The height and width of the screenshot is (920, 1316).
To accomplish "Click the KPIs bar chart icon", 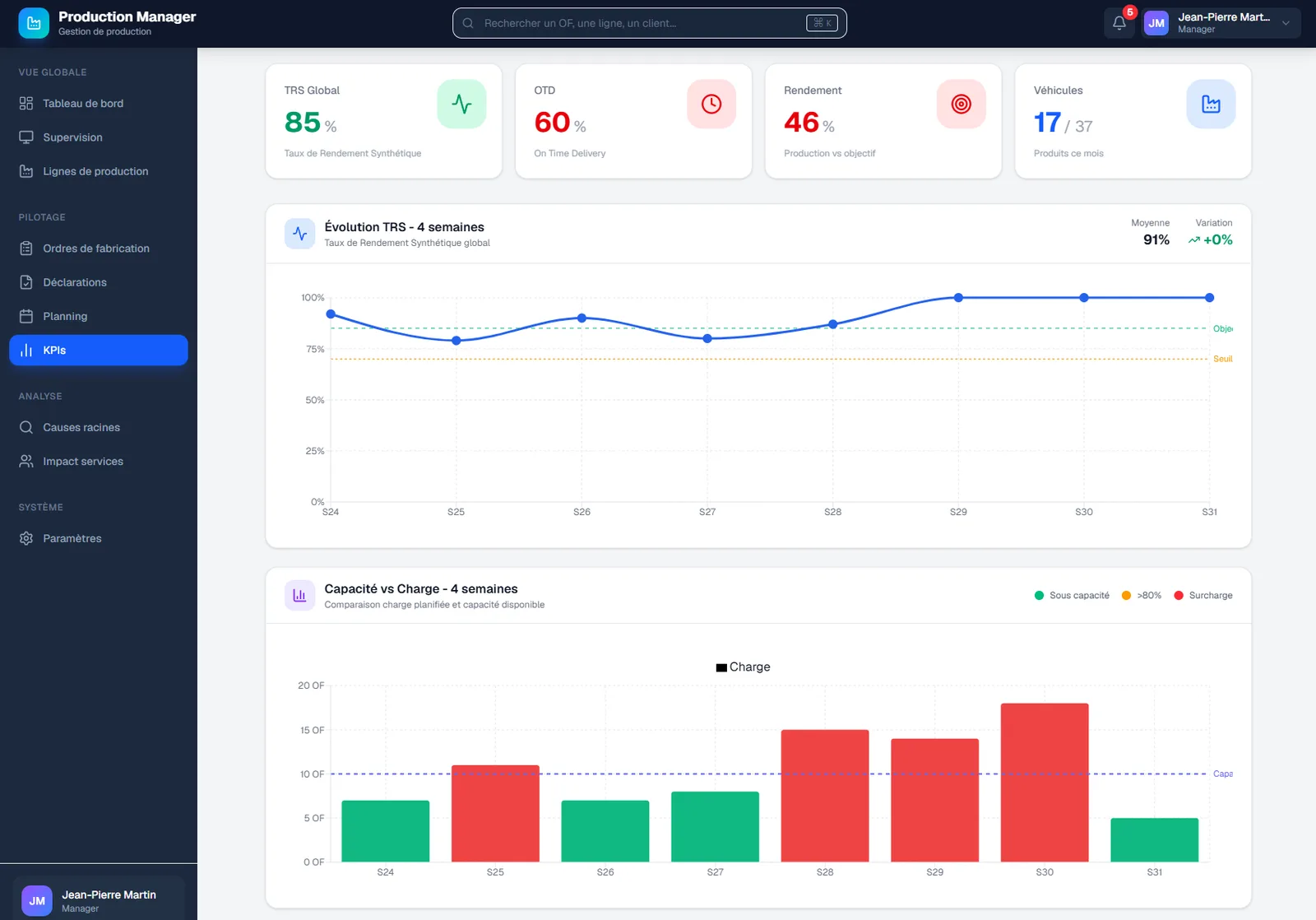I will coord(26,350).
